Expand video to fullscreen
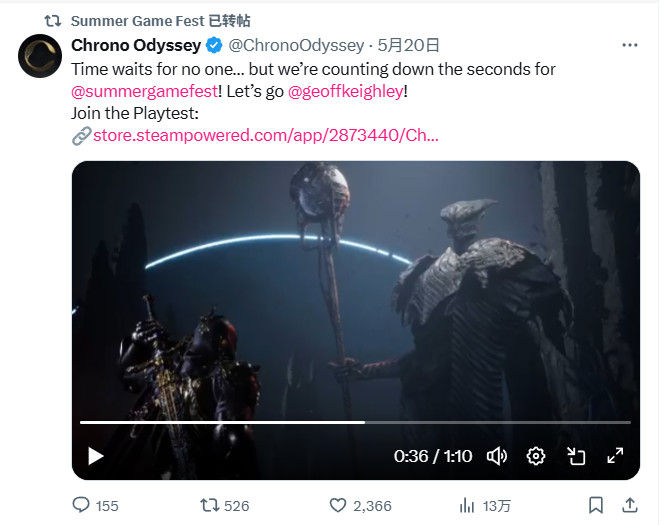Screen dimensions: 668x525 (615, 456)
